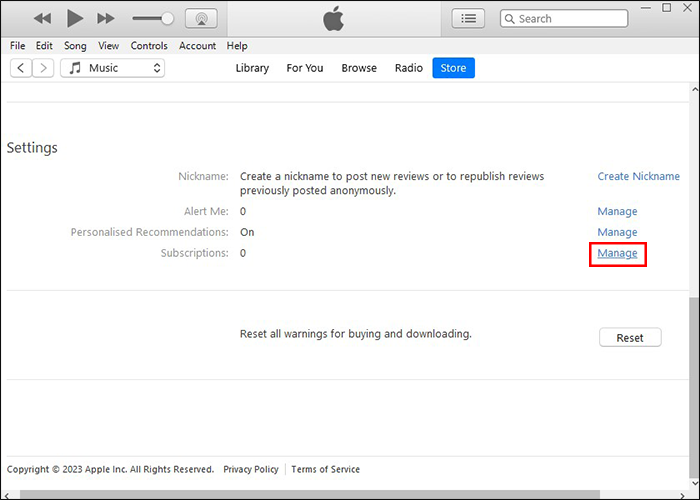The height and width of the screenshot is (500, 700).
Task: Click the scroll up arrow
Action: (695, 89)
